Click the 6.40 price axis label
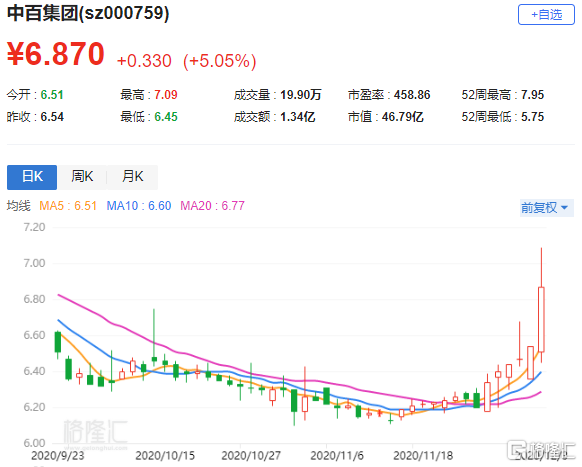582x467 pixels. coord(34,371)
